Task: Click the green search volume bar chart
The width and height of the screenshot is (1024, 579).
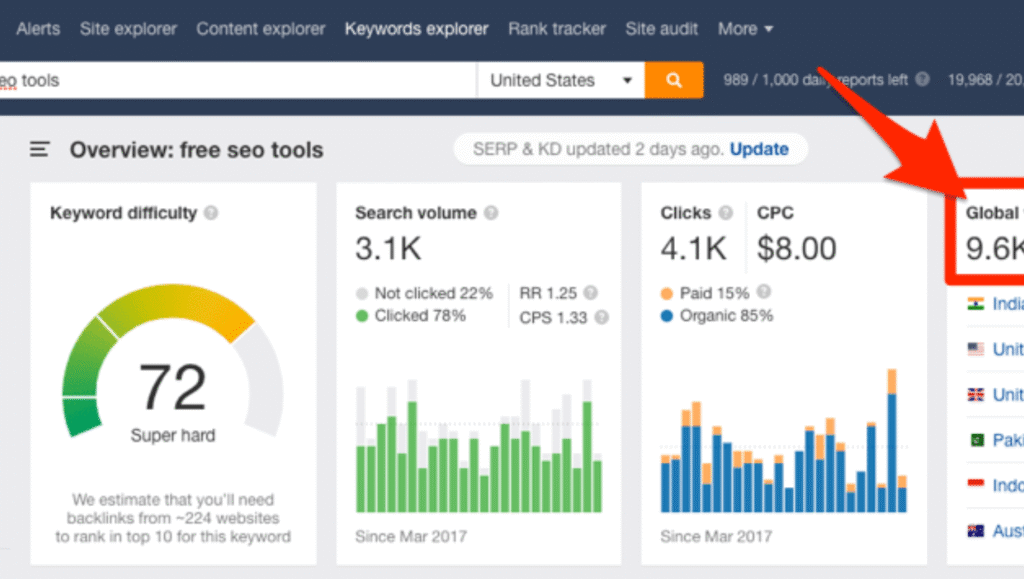Action: 479,446
